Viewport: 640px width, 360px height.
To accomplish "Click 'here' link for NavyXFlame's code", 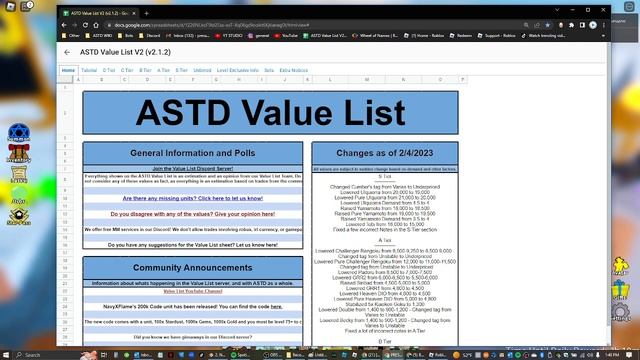I will coord(276,307).
